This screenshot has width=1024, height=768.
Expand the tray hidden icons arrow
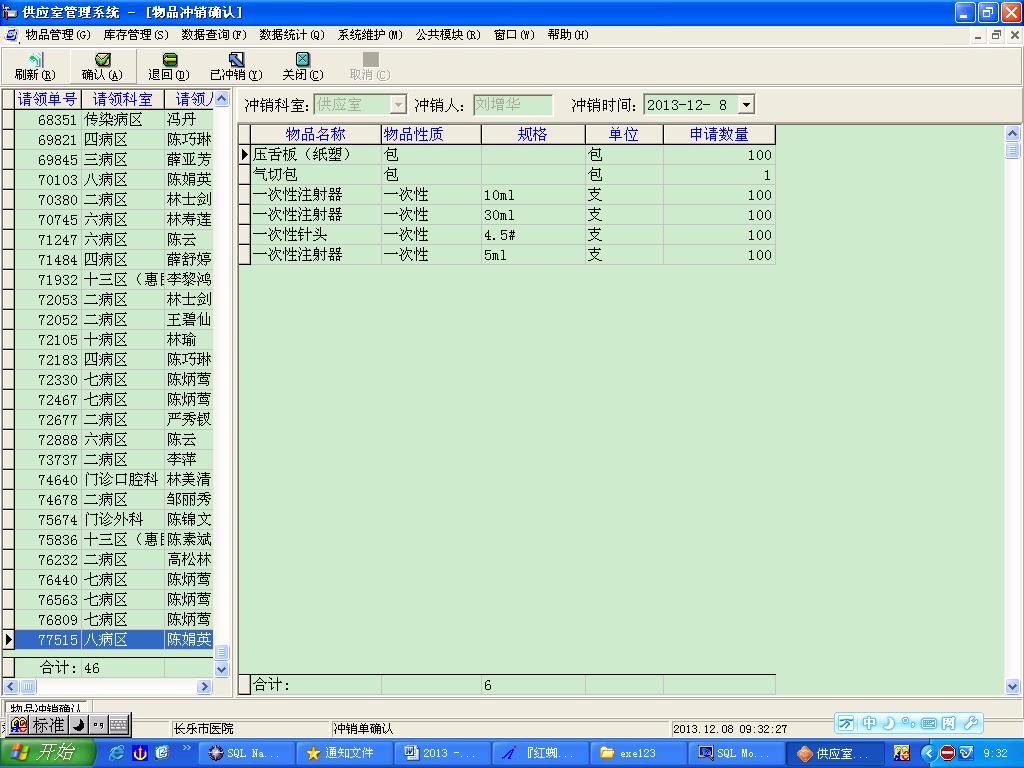pos(929,753)
